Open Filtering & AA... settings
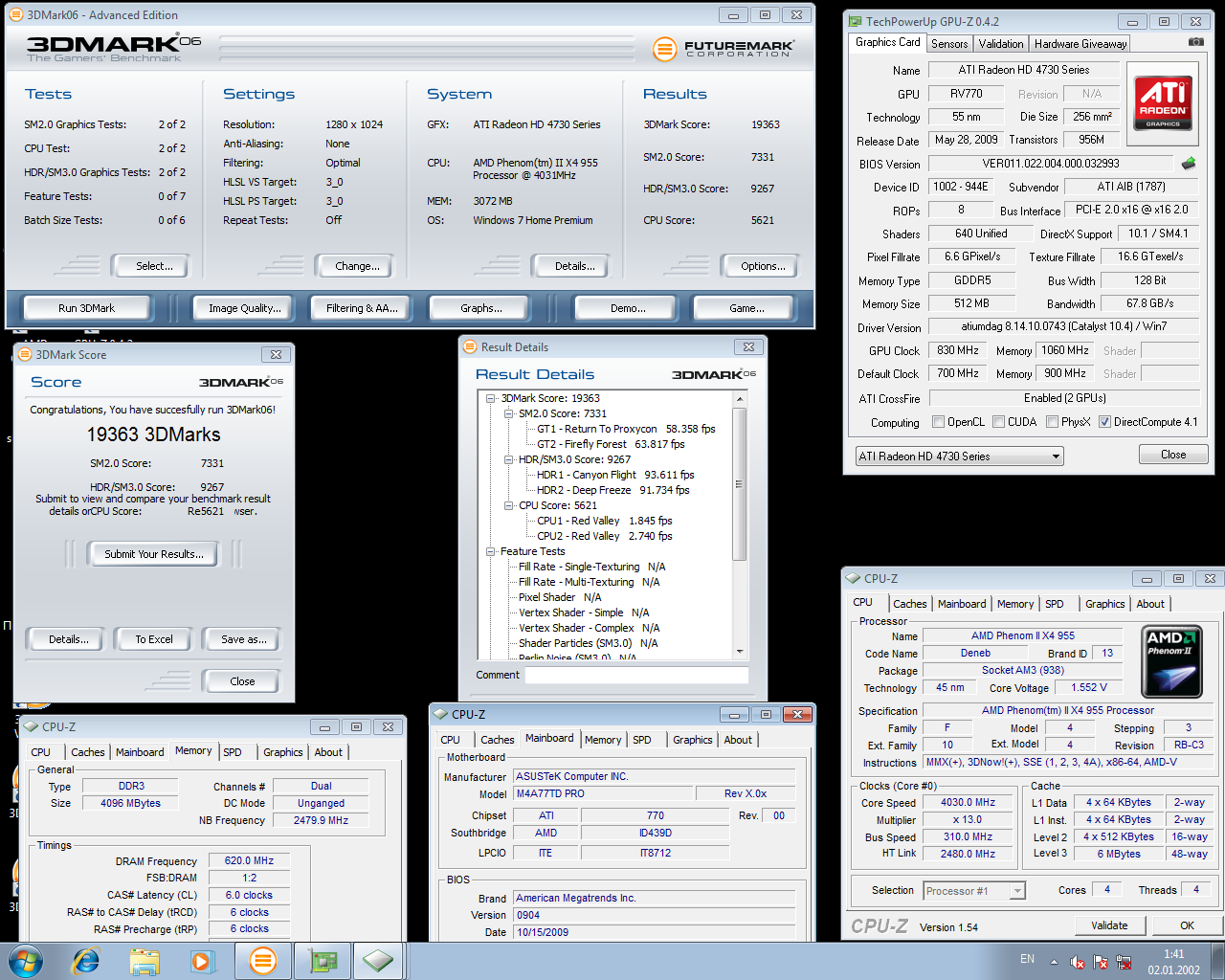Screen dimensions: 1225x980 [x=362, y=308]
